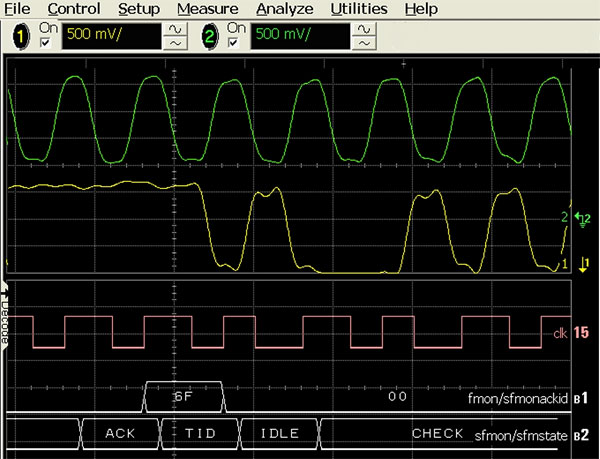This screenshot has width=600, height=459.
Task: Open the Measure menu
Action: click(x=208, y=8)
